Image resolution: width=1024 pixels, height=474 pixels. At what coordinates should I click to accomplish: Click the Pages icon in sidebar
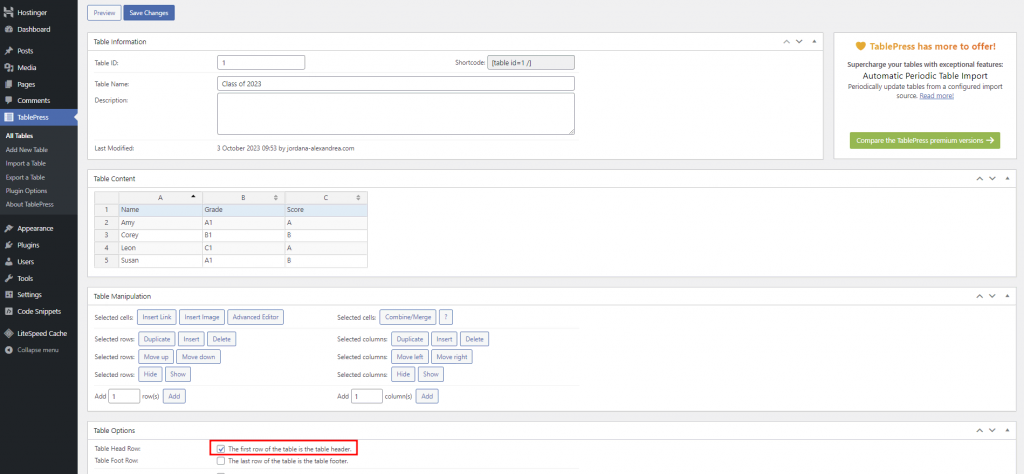pyautogui.click(x=8, y=84)
